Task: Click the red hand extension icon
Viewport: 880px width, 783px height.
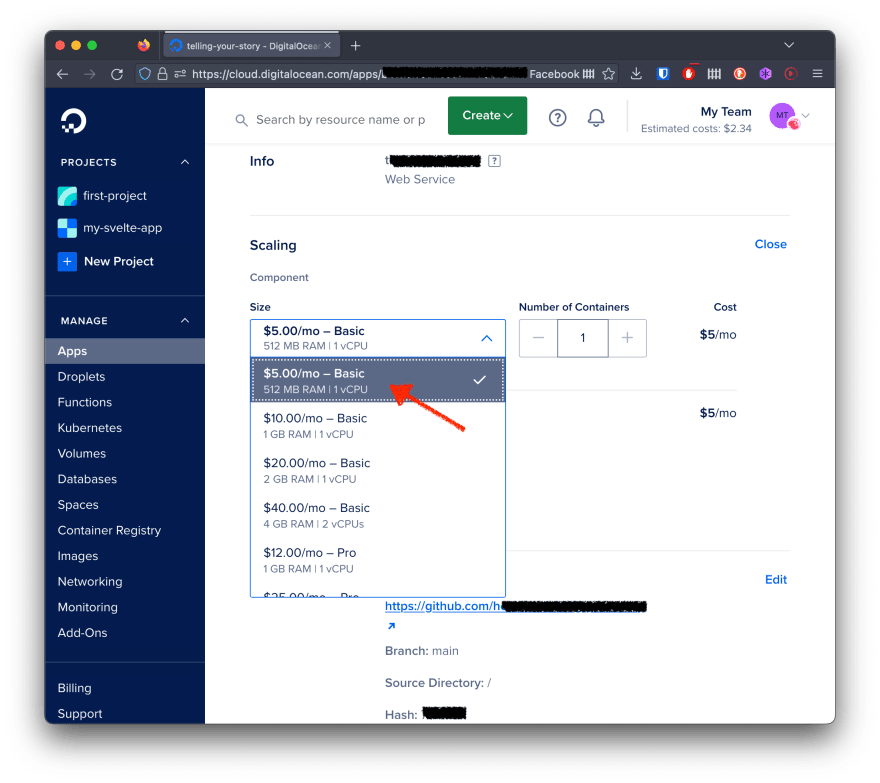Action: pos(689,74)
